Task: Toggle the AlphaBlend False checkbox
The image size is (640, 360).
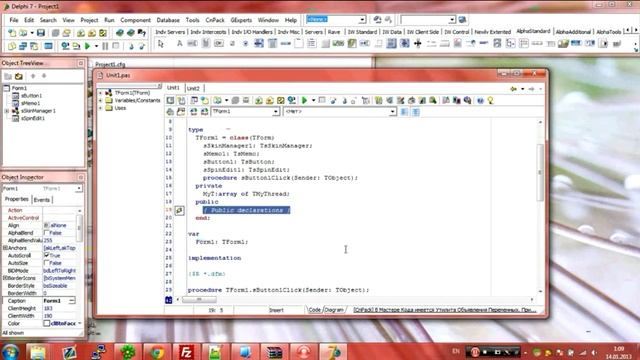Action: point(46,233)
